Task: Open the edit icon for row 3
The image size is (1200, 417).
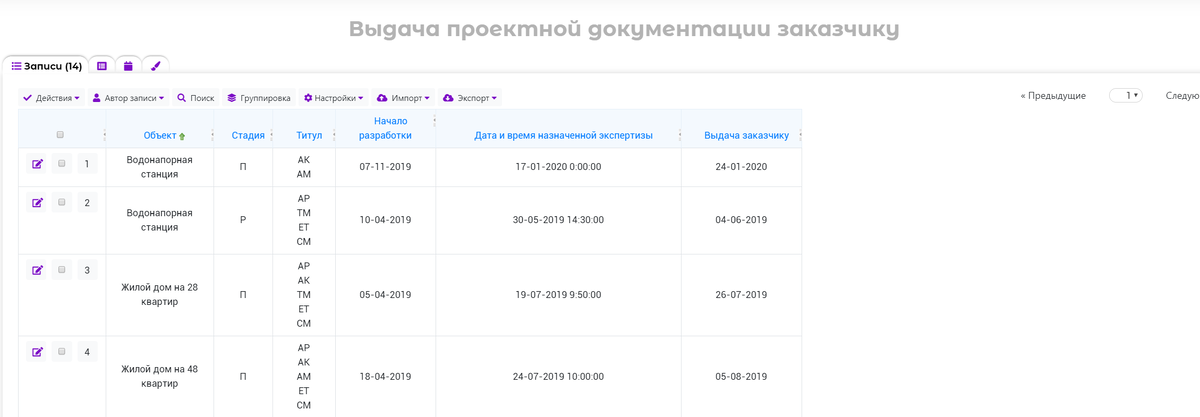Action: click(38, 270)
